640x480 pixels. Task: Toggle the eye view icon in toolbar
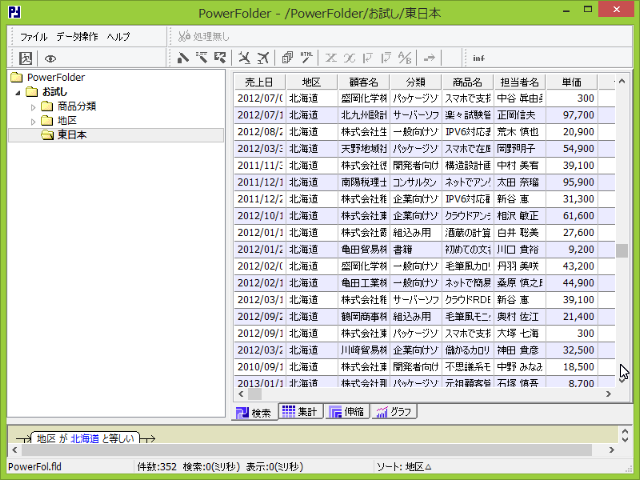(x=50, y=59)
